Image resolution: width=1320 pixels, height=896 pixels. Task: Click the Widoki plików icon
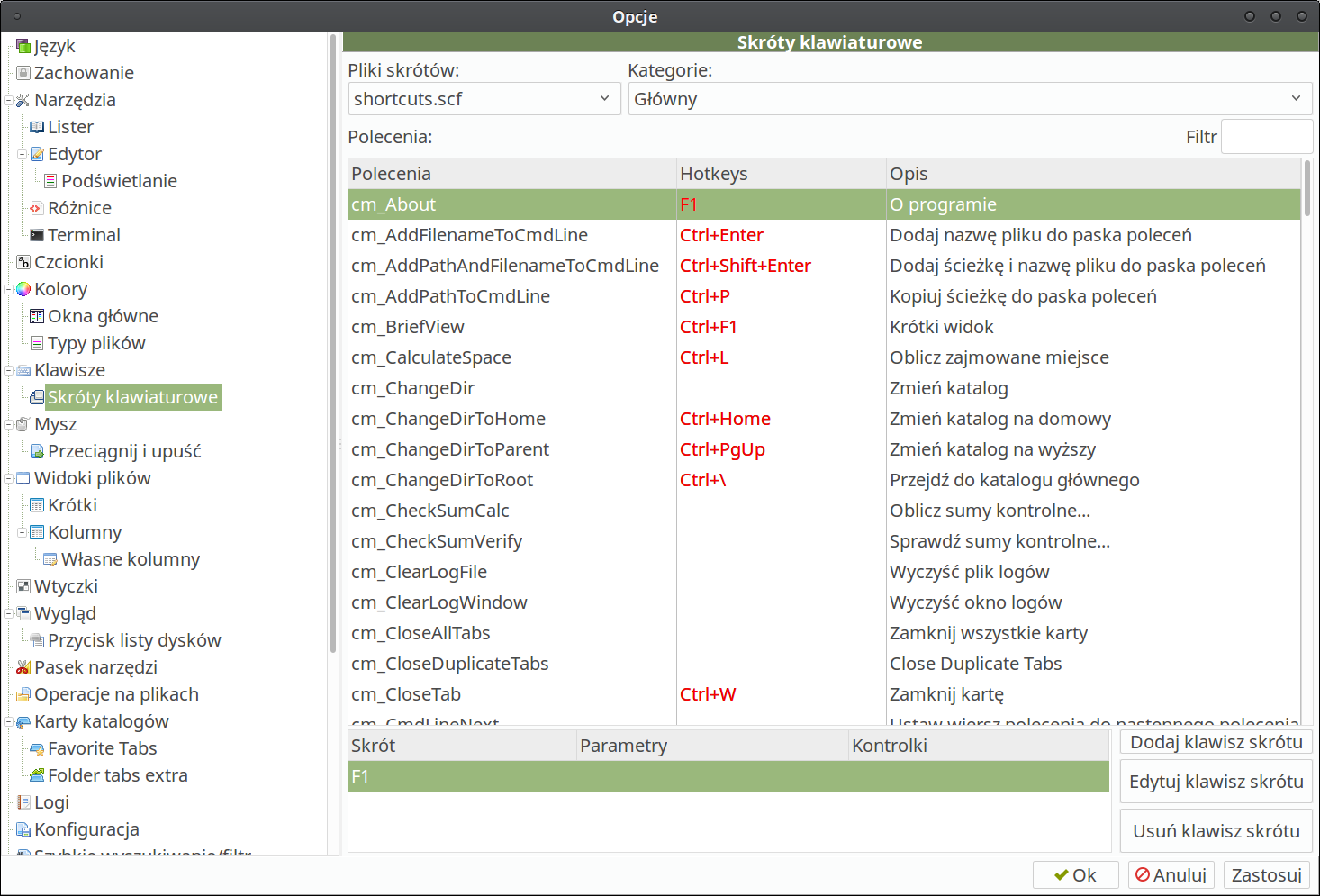tap(23, 478)
